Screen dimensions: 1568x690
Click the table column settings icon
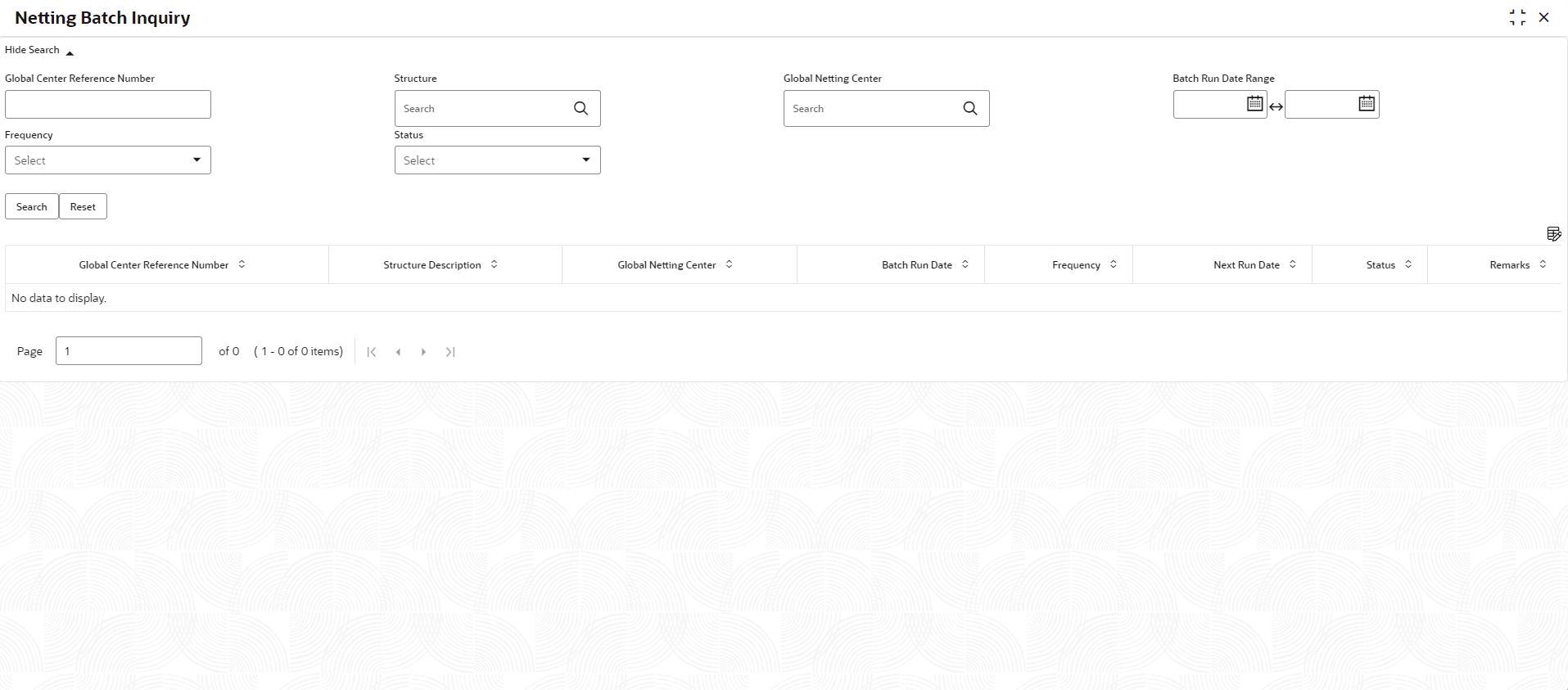(1553, 234)
